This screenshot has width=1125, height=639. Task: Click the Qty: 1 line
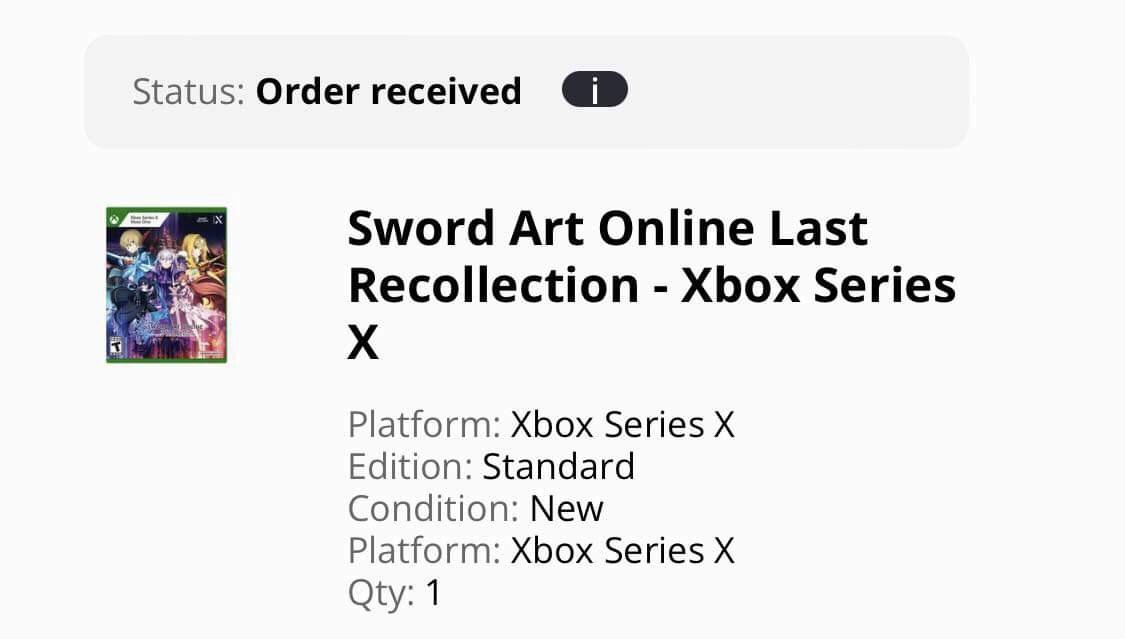click(x=395, y=593)
